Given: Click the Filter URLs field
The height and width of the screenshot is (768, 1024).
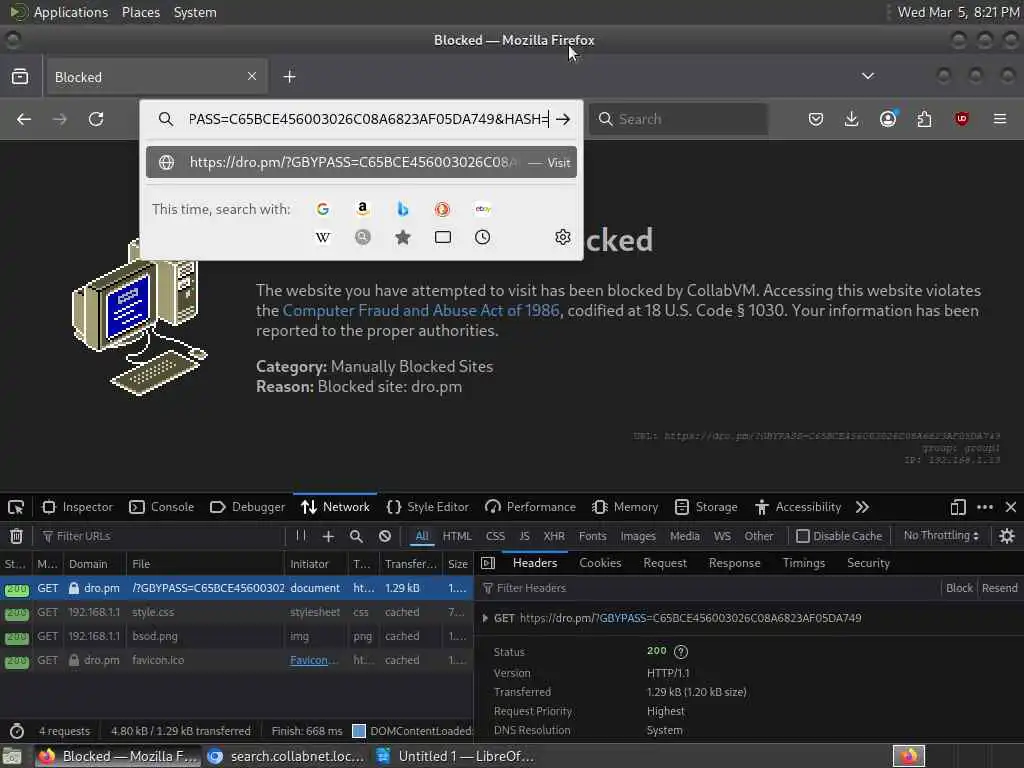Looking at the screenshot, I should pos(160,536).
